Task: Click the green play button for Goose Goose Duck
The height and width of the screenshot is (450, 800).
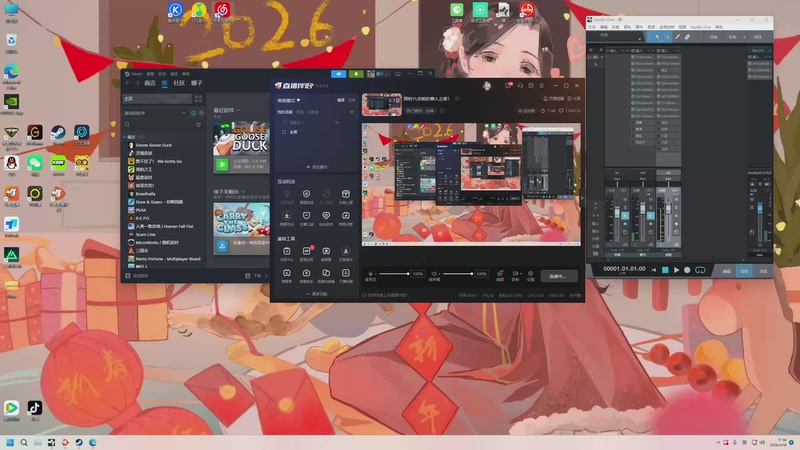Action: (222, 164)
